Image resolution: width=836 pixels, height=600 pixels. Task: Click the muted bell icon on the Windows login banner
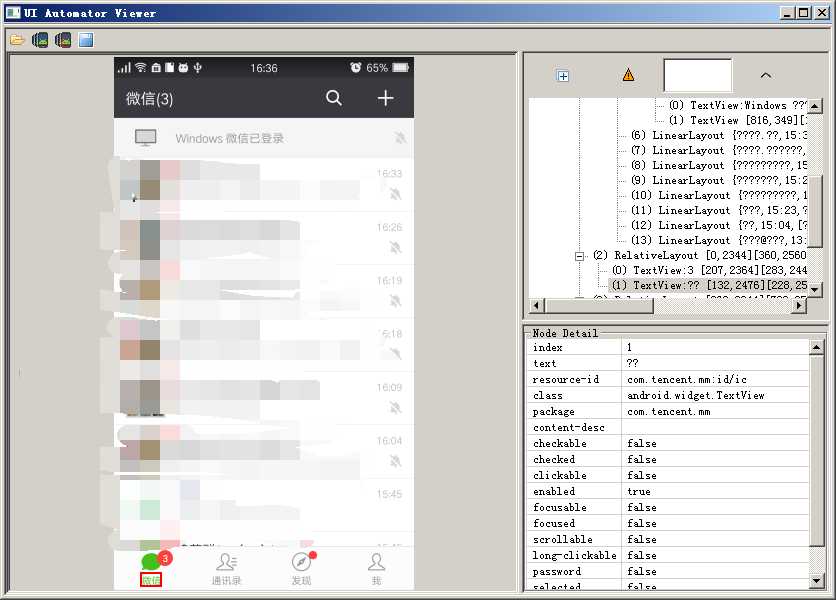400,138
